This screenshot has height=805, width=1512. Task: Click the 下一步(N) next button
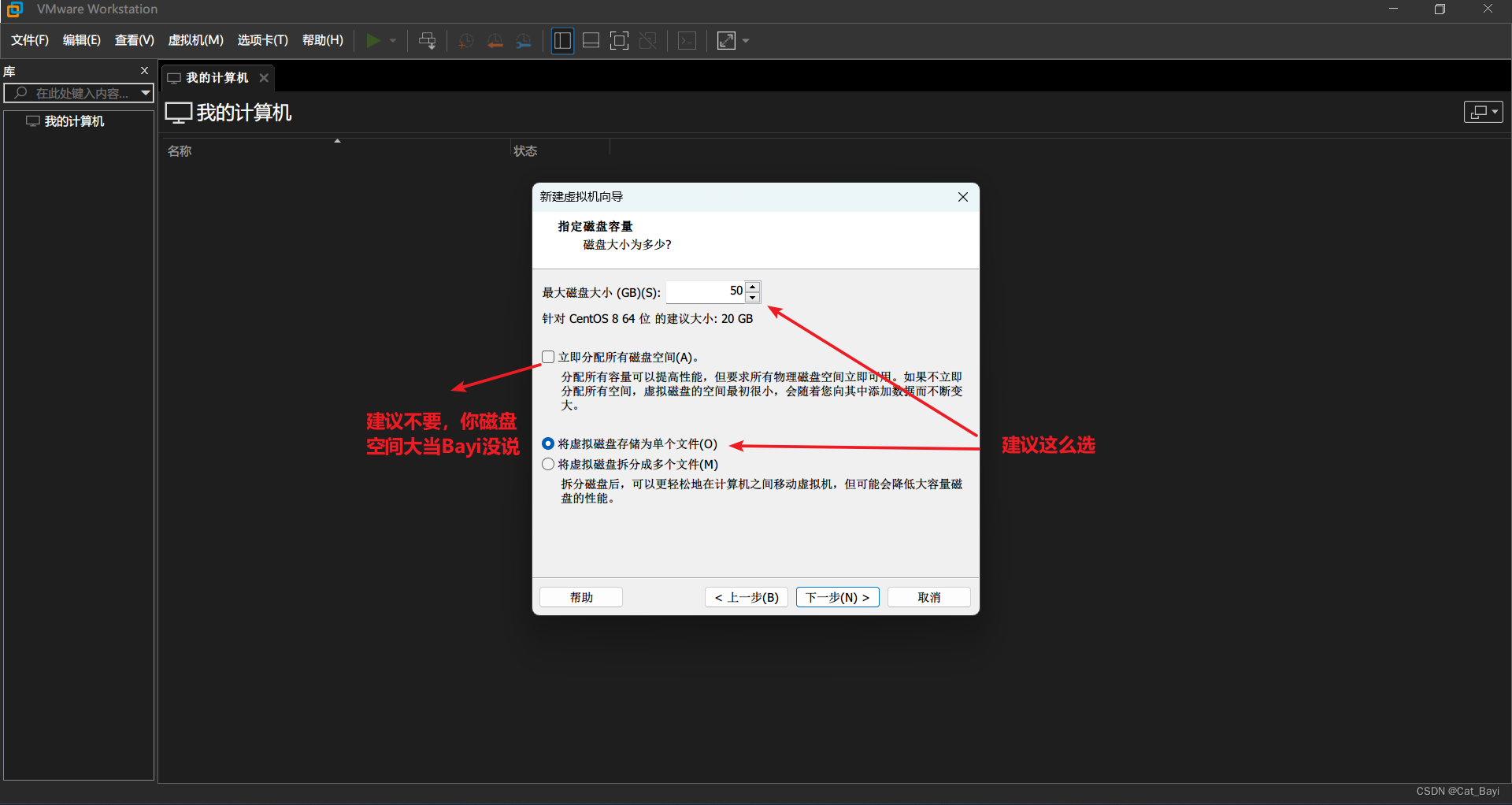pyautogui.click(x=838, y=597)
